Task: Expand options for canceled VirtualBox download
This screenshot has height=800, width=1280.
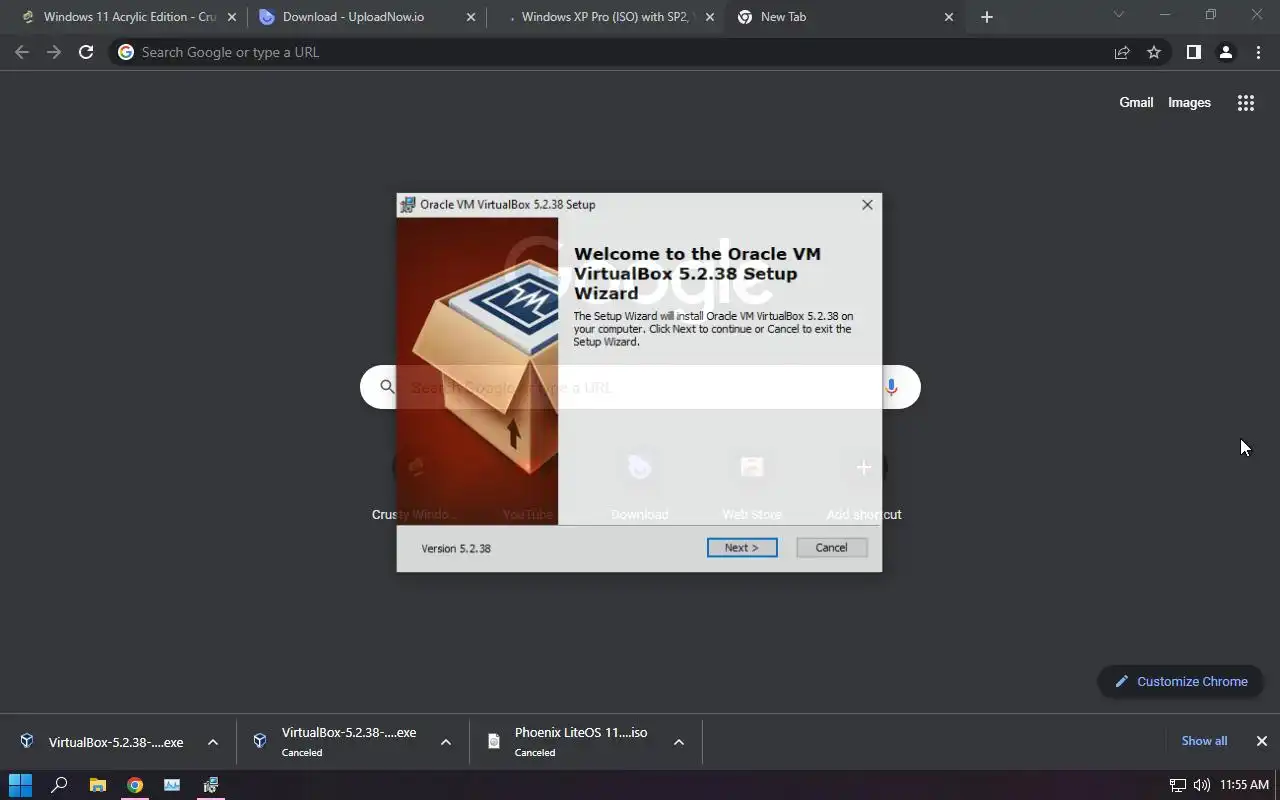Action: click(446, 742)
